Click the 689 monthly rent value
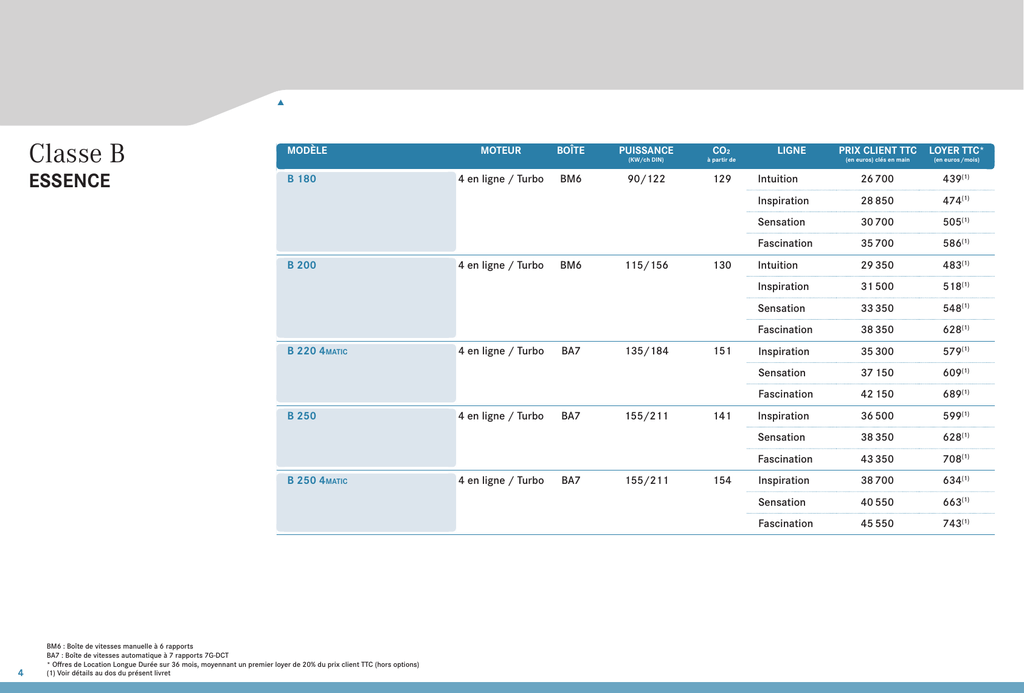This screenshot has height=693, width=1024. tap(955, 395)
